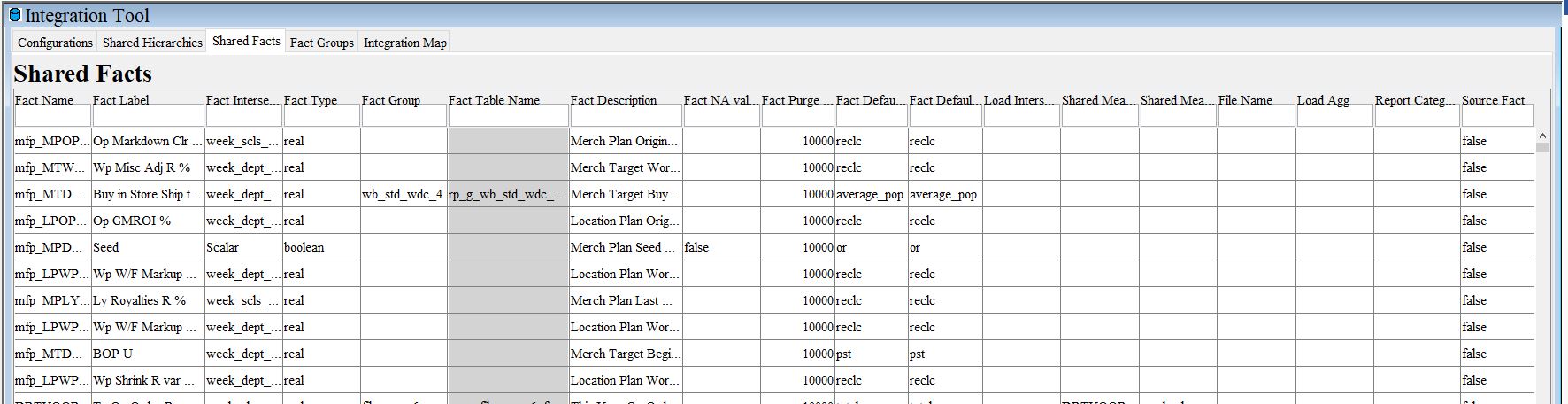Viewport: 1568px width, 404px height.
Task: Click 'Location Plan Orig...' description cell
Action: [626, 221]
